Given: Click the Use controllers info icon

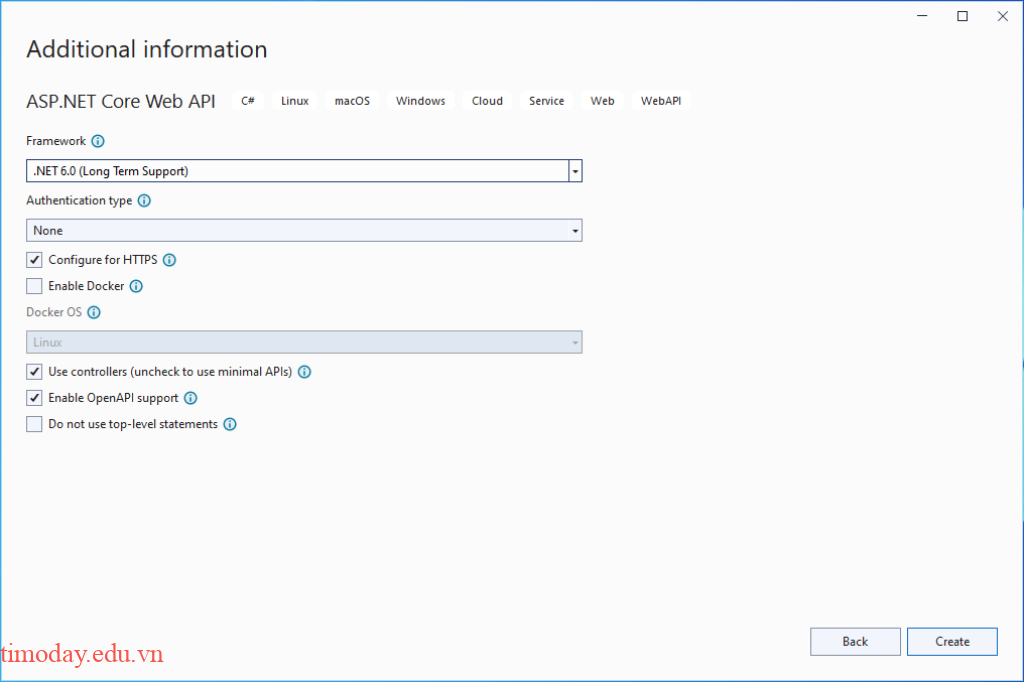Looking at the screenshot, I should point(305,371).
